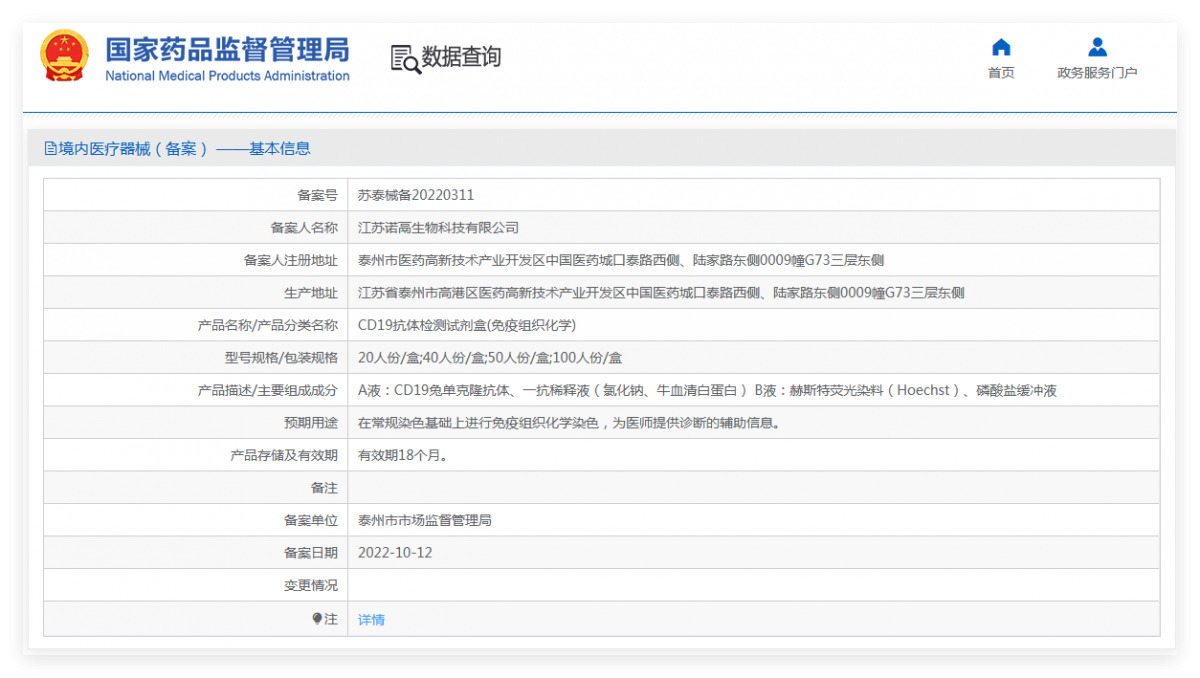Click the 备案单位 label cell
Viewport: 1200px width, 678px height.
tap(196, 520)
